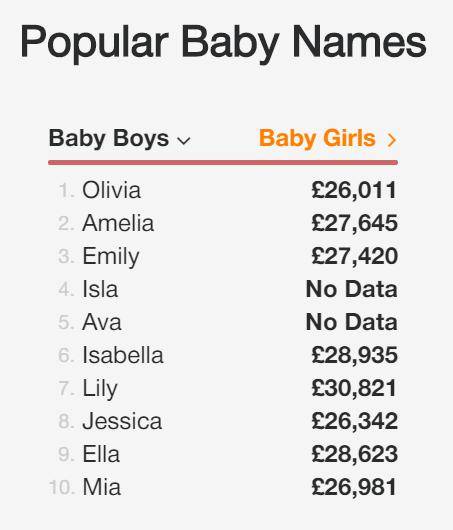Click the arrow beside Baby Girls
The width and height of the screenshot is (453, 530).
click(x=391, y=140)
